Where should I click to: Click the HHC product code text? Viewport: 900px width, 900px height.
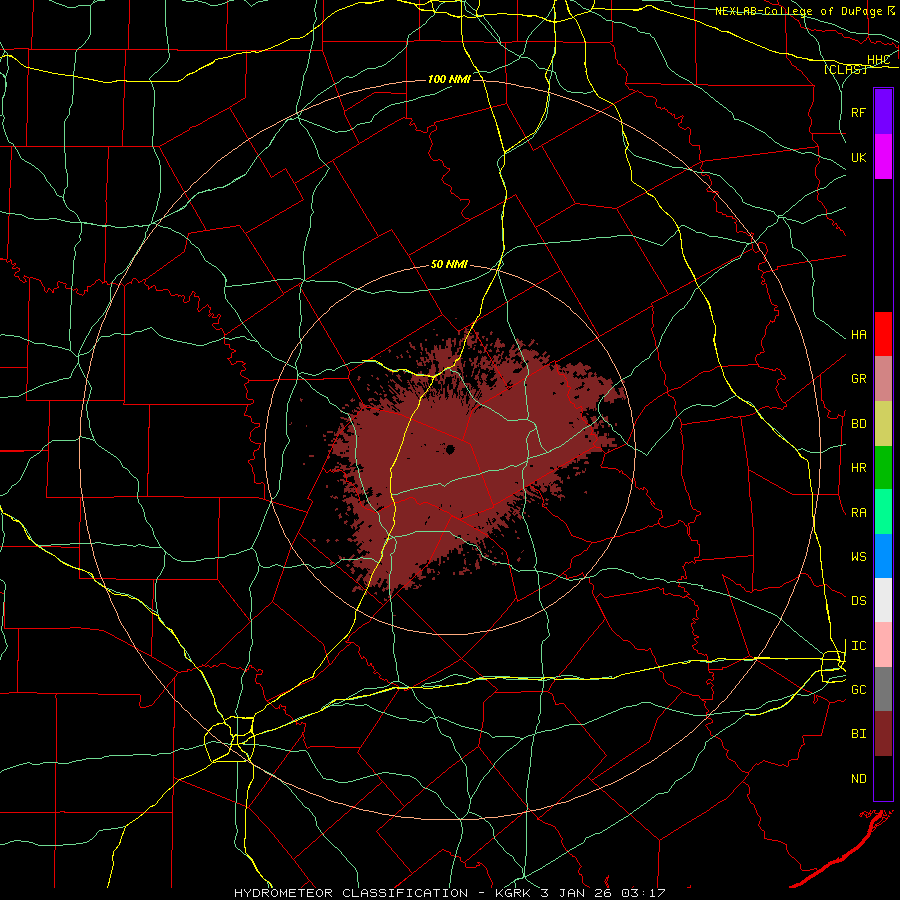pyautogui.click(x=878, y=60)
